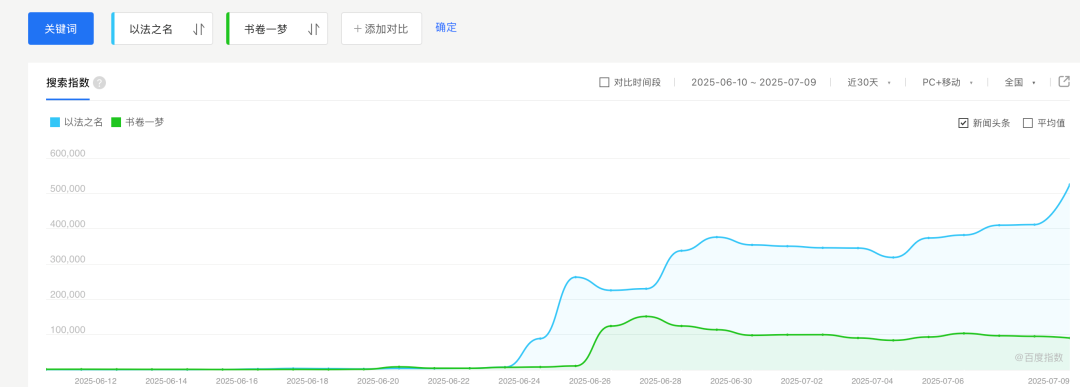Open help icon next to 搜索指数
The height and width of the screenshot is (387, 1080).
pyautogui.click(x=100, y=83)
